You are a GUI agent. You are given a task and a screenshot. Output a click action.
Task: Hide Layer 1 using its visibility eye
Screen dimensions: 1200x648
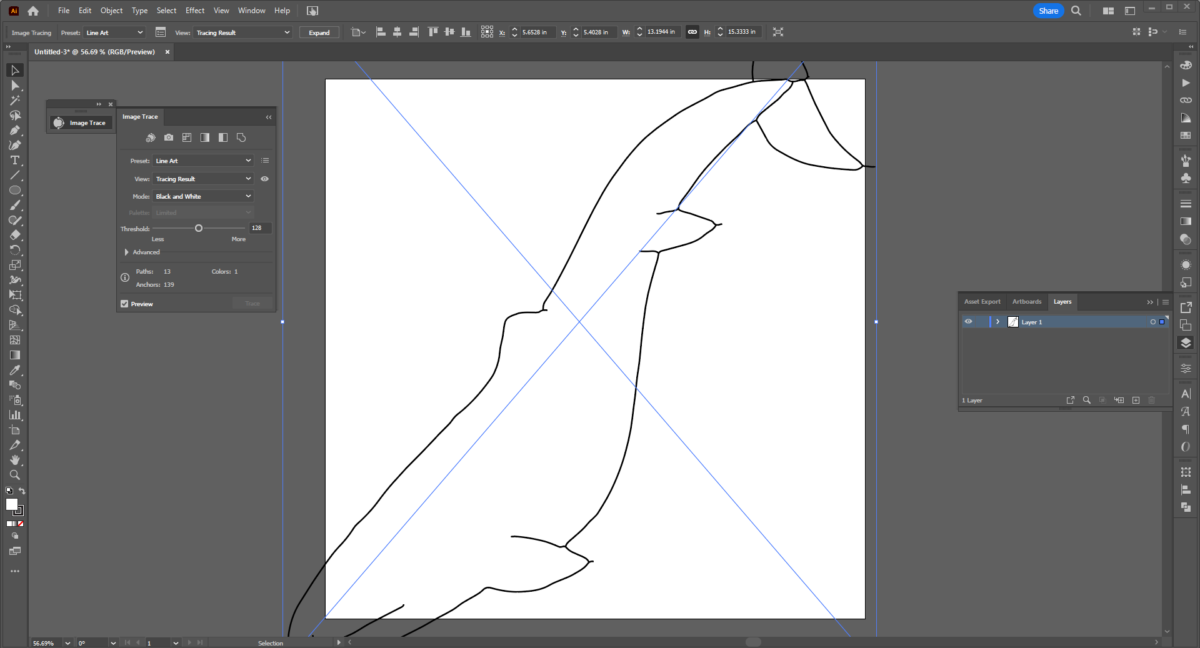967,321
